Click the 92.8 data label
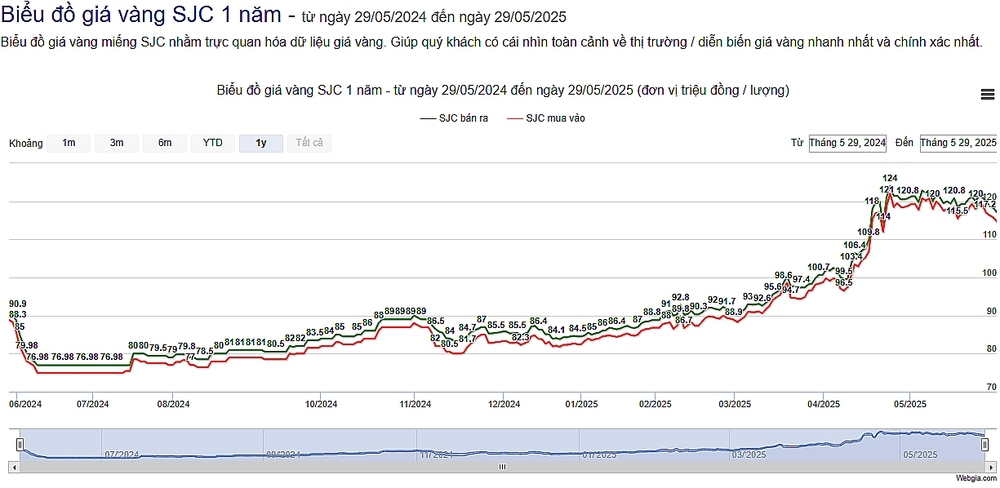 click(680, 297)
